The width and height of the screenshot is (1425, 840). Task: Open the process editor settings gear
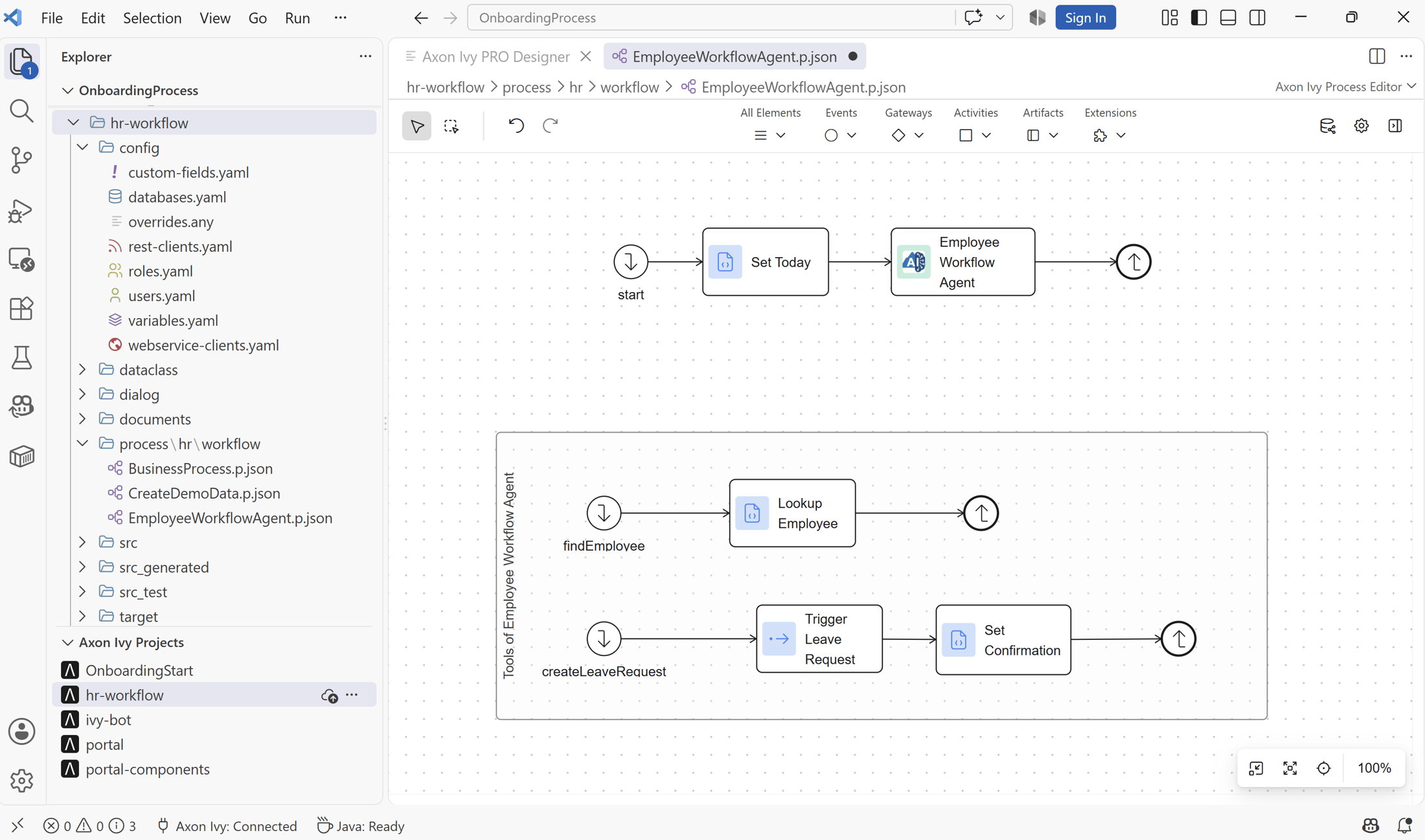[x=1362, y=126]
